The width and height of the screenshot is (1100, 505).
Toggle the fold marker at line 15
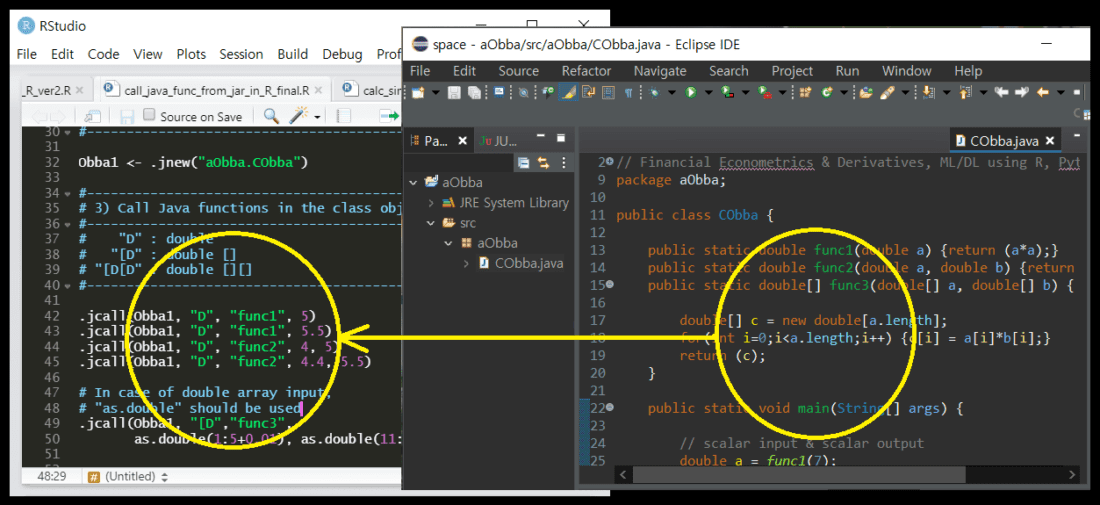(609, 286)
